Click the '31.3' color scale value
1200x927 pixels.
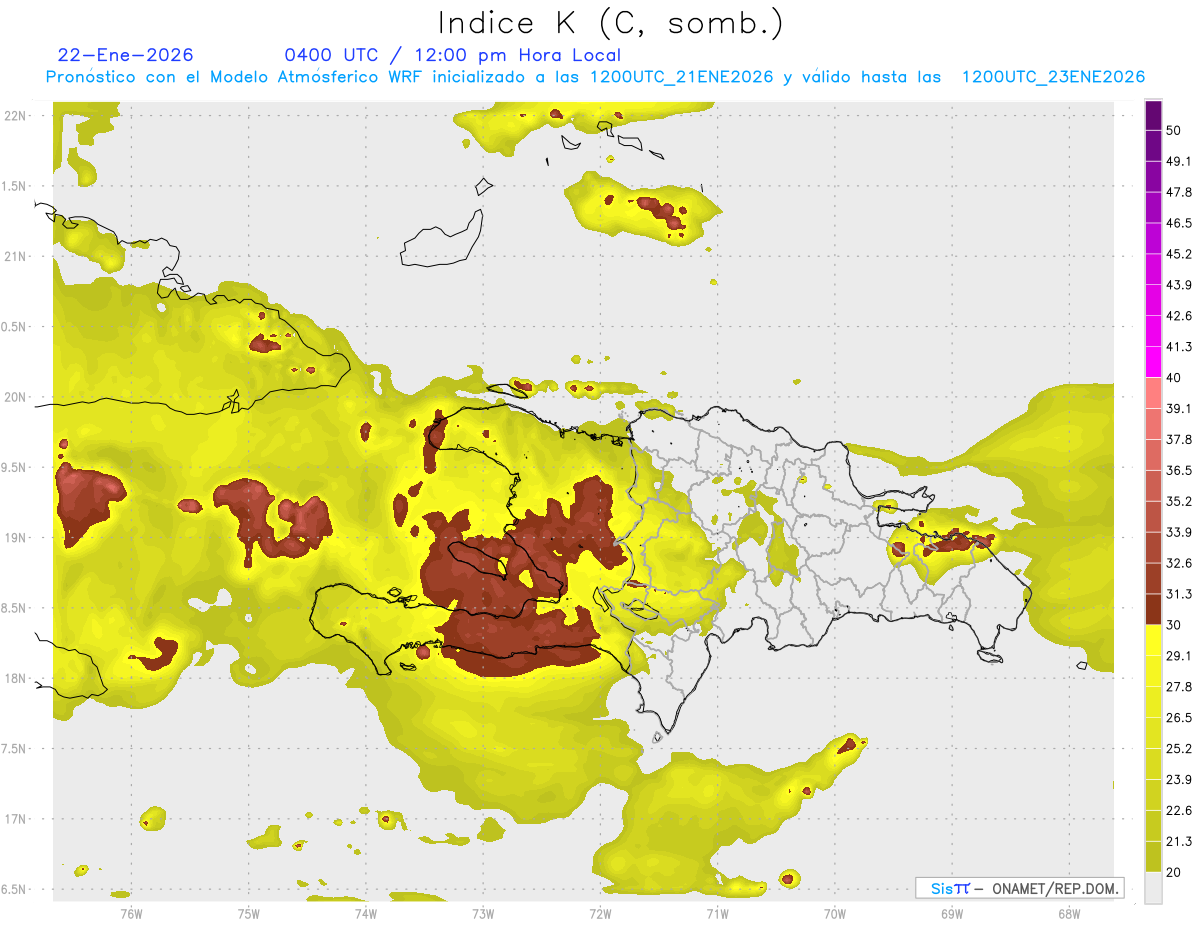[1179, 595]
